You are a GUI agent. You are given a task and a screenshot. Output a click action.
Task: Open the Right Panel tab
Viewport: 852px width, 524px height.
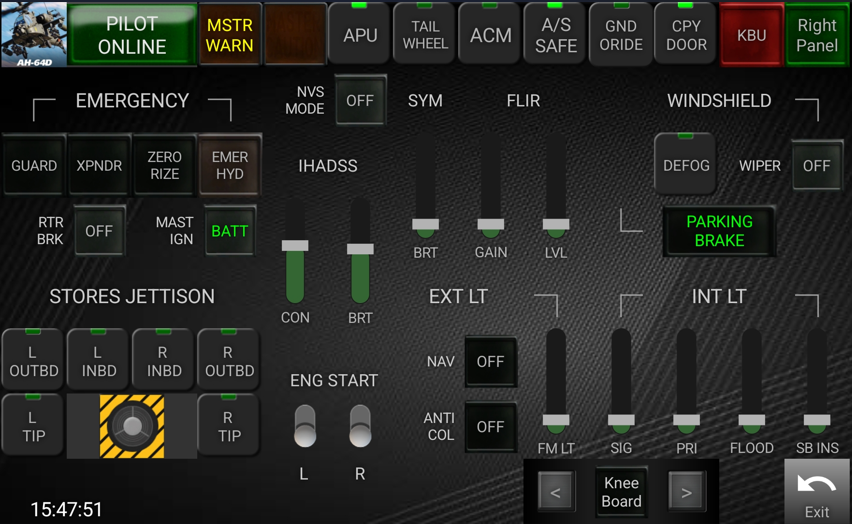[817, 35]
